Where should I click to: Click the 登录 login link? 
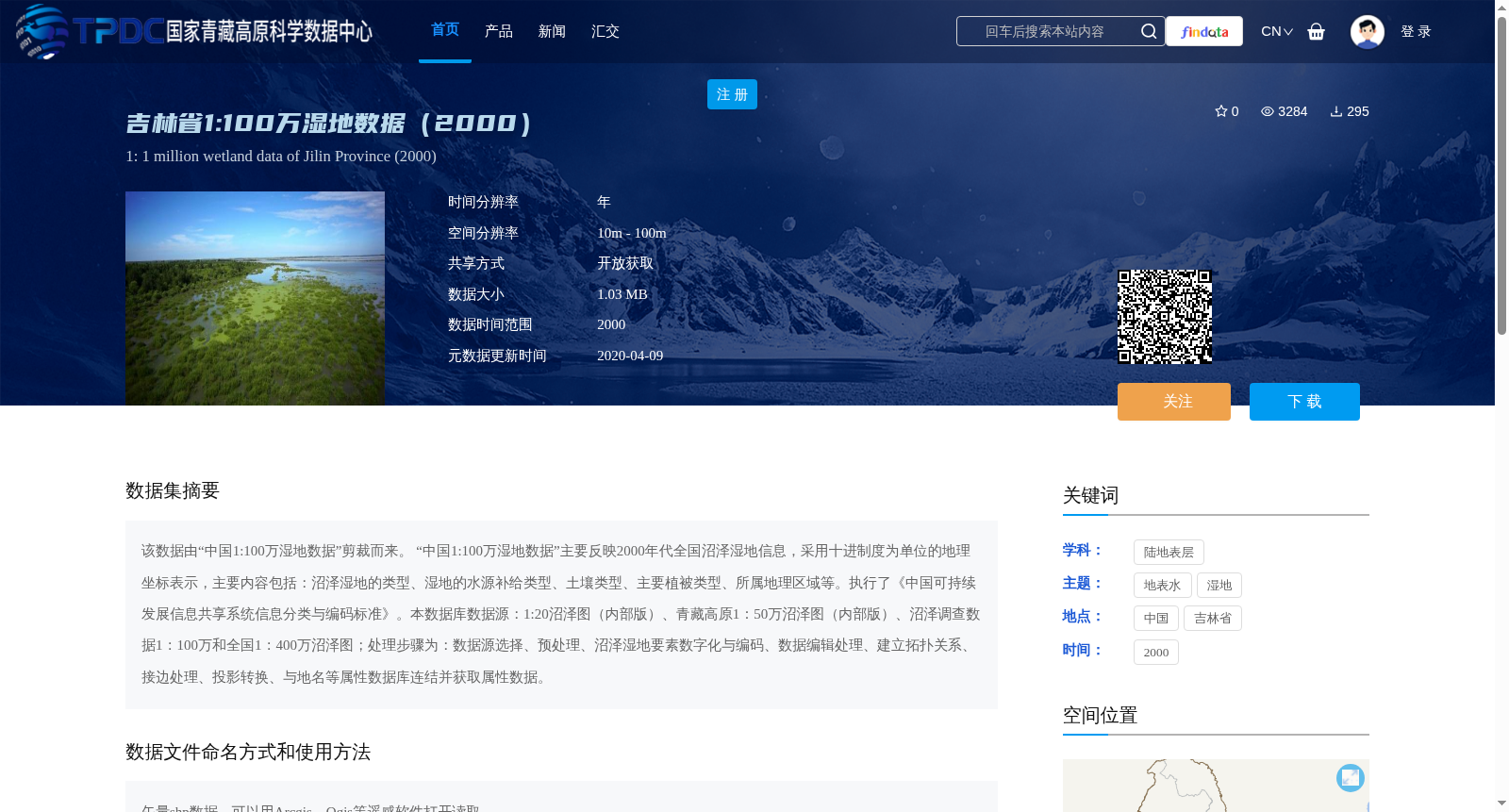pyautogui.click(x=1416, y=31)
